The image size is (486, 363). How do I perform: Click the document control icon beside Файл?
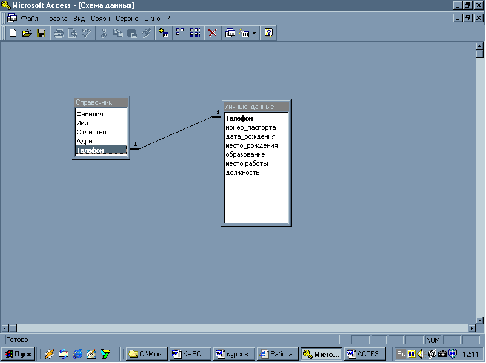[x=12, y=18]
